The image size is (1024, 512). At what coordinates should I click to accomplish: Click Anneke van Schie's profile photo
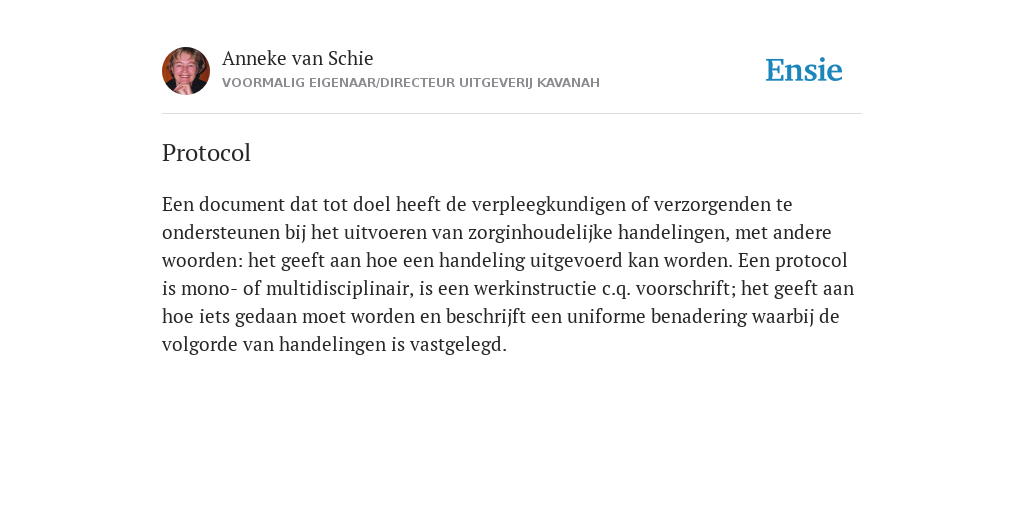coord(186,71)
